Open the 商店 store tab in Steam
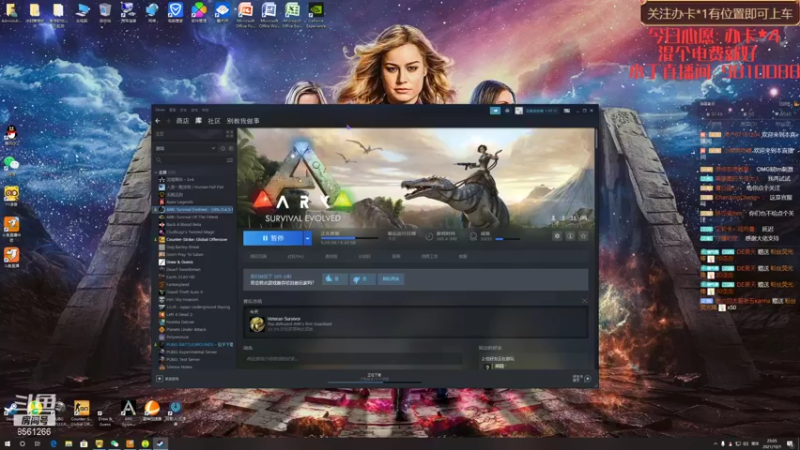The image size is (800, 450). 182,121
